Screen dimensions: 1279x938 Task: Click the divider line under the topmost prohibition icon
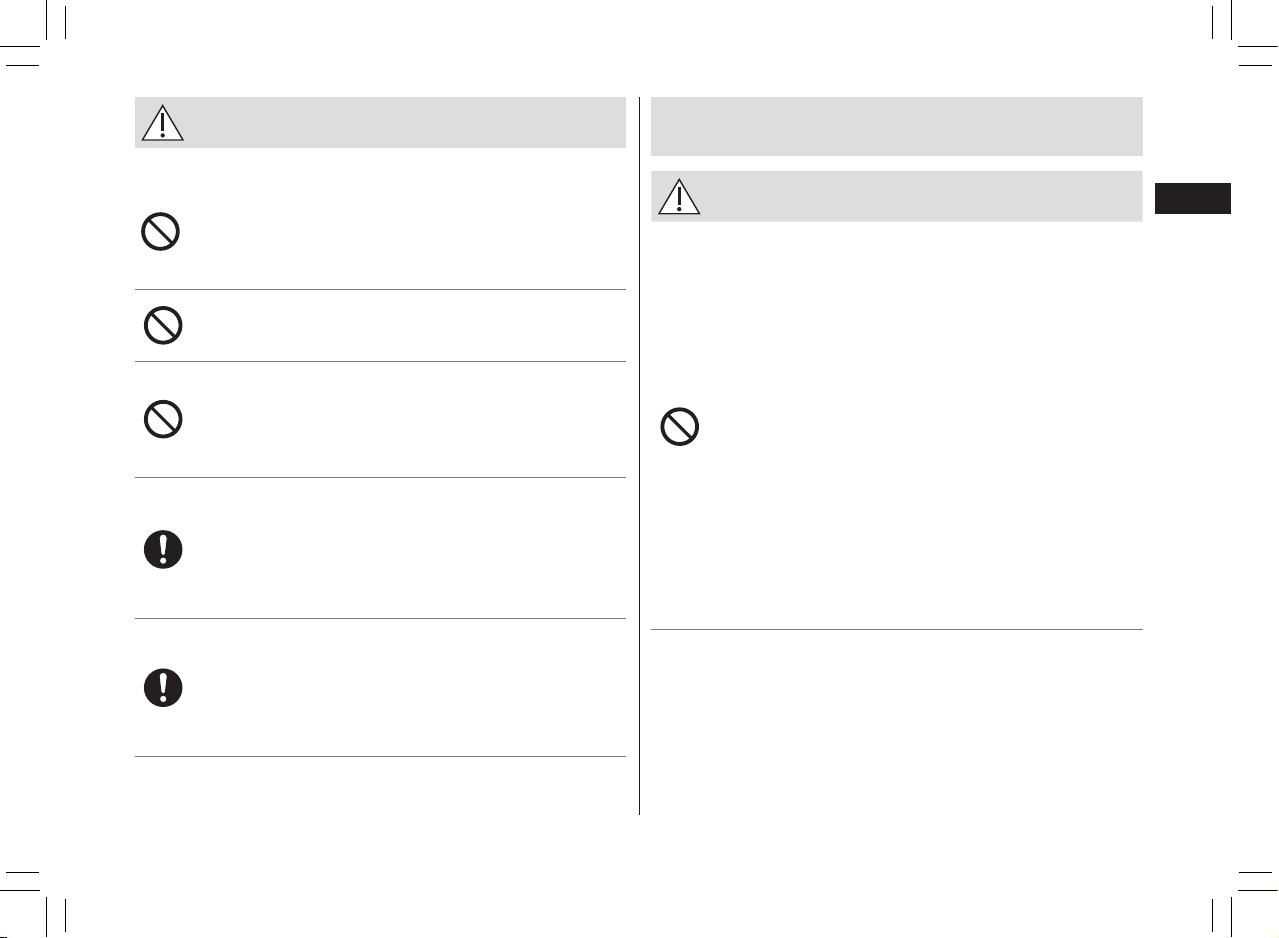click(380, 290)
